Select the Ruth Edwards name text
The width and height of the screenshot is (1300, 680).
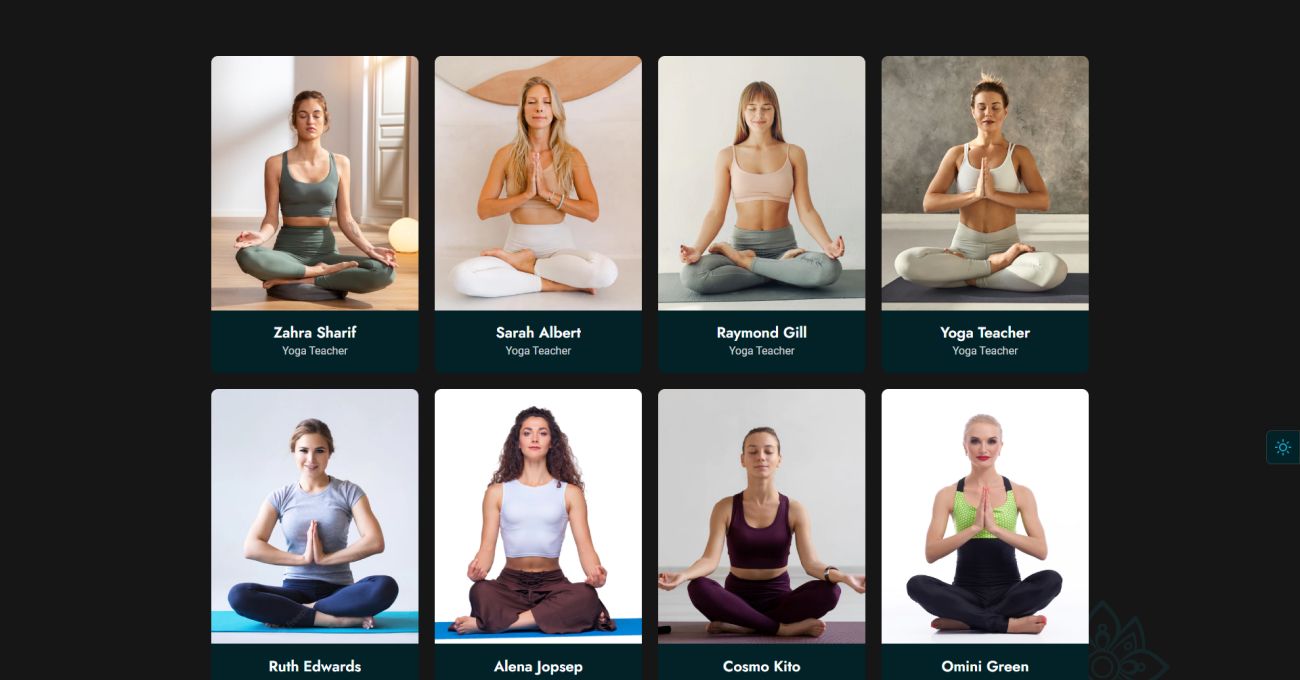point(315,666)
